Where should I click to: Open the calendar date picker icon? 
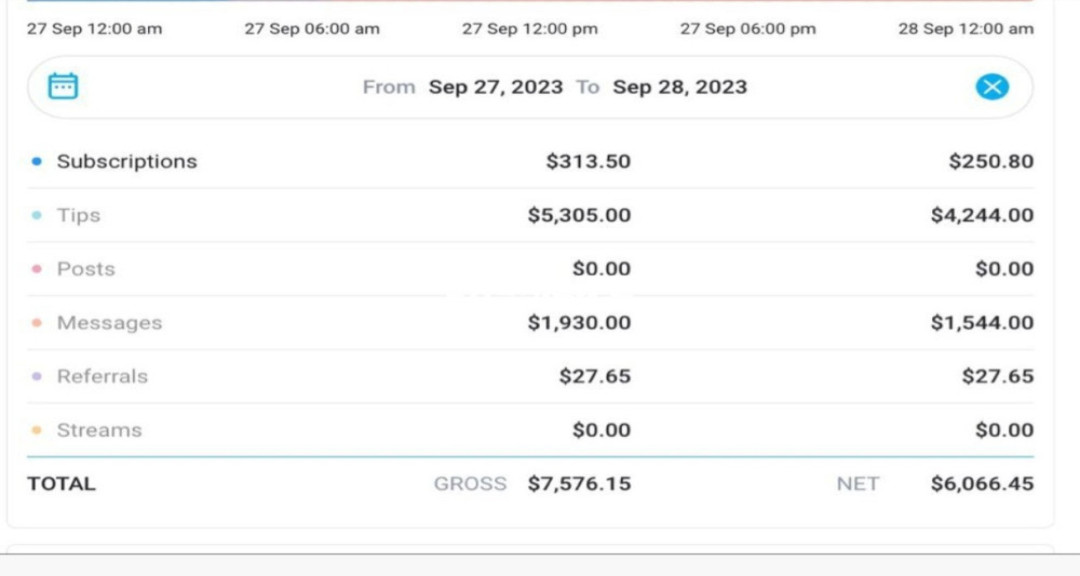click(63, 86)
